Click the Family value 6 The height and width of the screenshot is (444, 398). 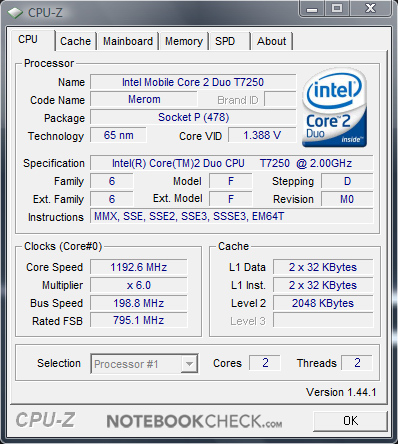112,181
